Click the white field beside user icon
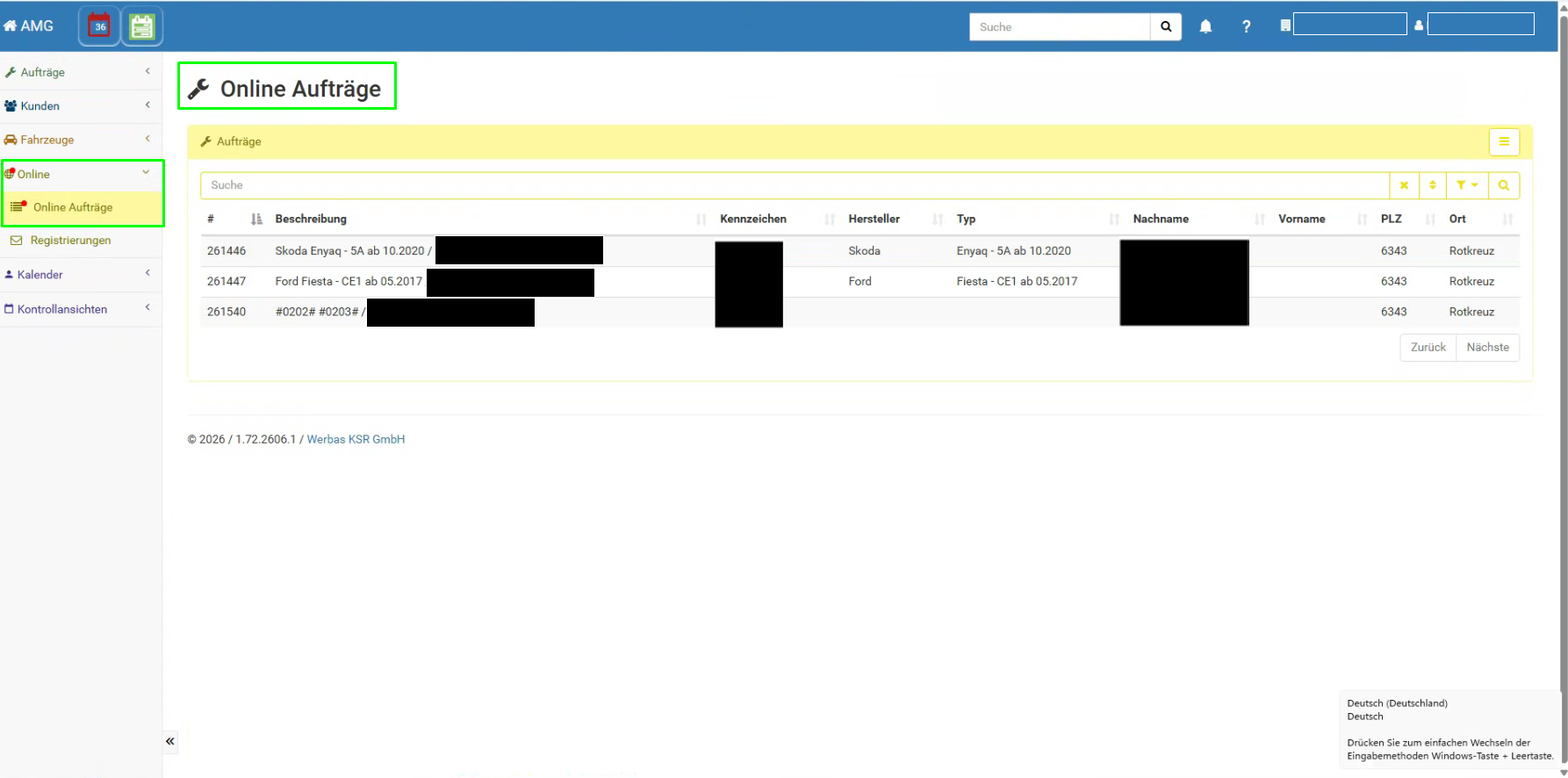Viewport: 1568px width, 778px height. click(x=1481, y=24)
